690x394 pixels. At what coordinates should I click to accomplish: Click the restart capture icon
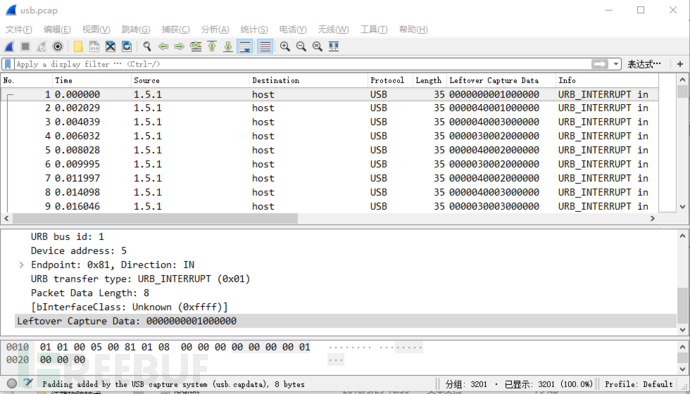(42, 46)
